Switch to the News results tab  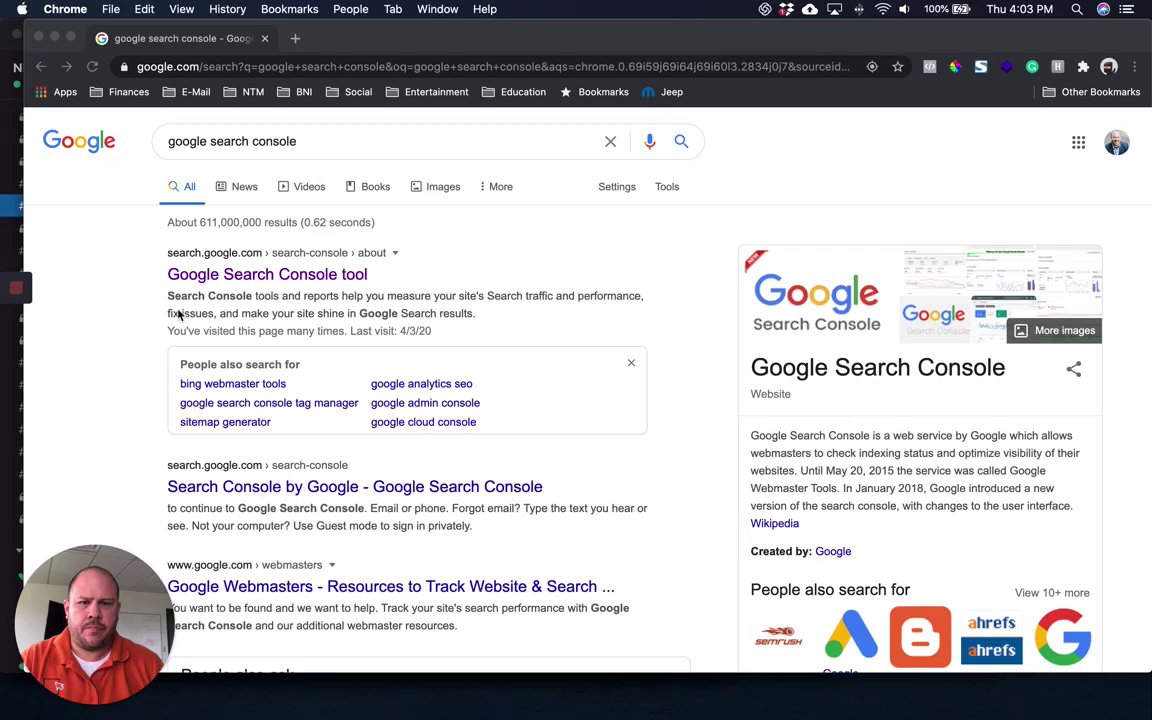click(237, 187)
